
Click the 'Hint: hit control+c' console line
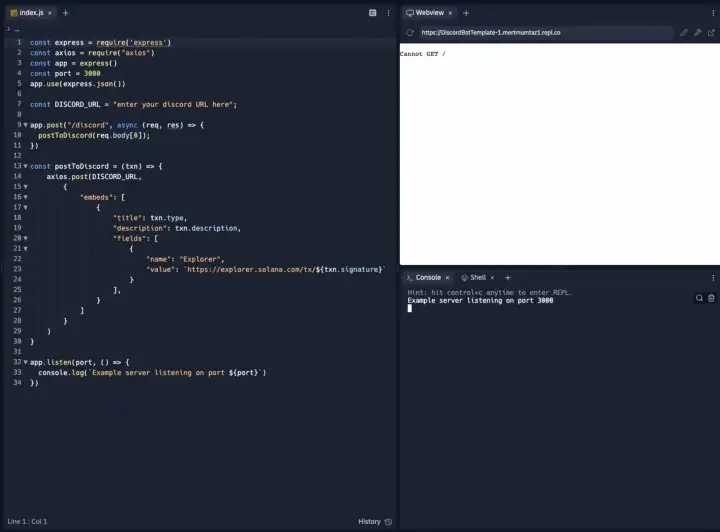[x=489, y=292]
